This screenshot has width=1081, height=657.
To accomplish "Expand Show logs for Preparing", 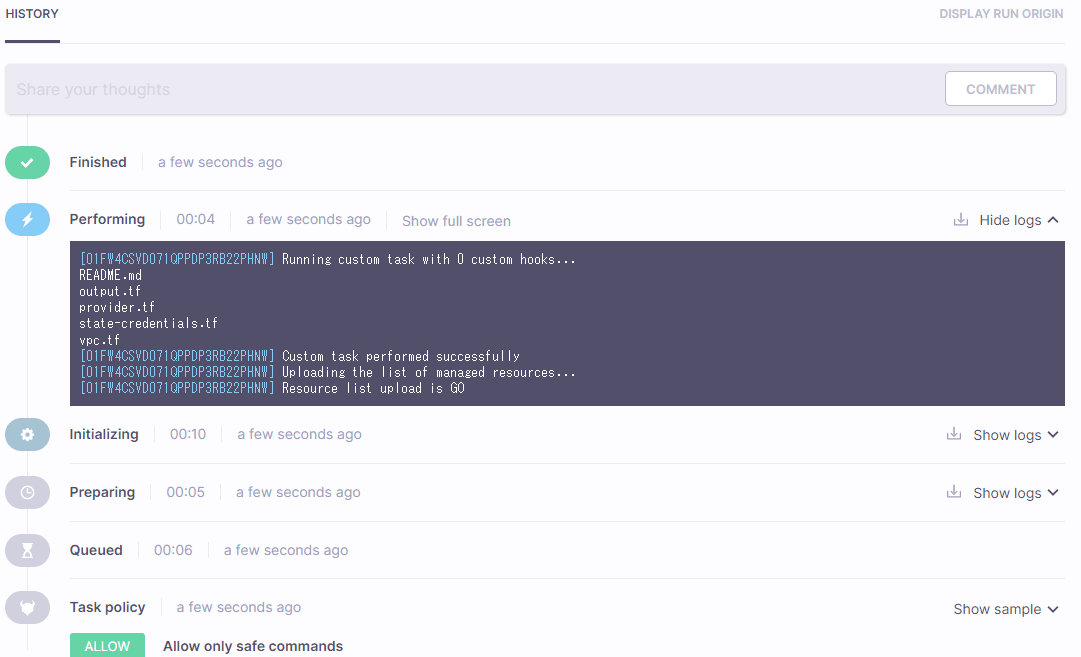I will point(1016,493).
